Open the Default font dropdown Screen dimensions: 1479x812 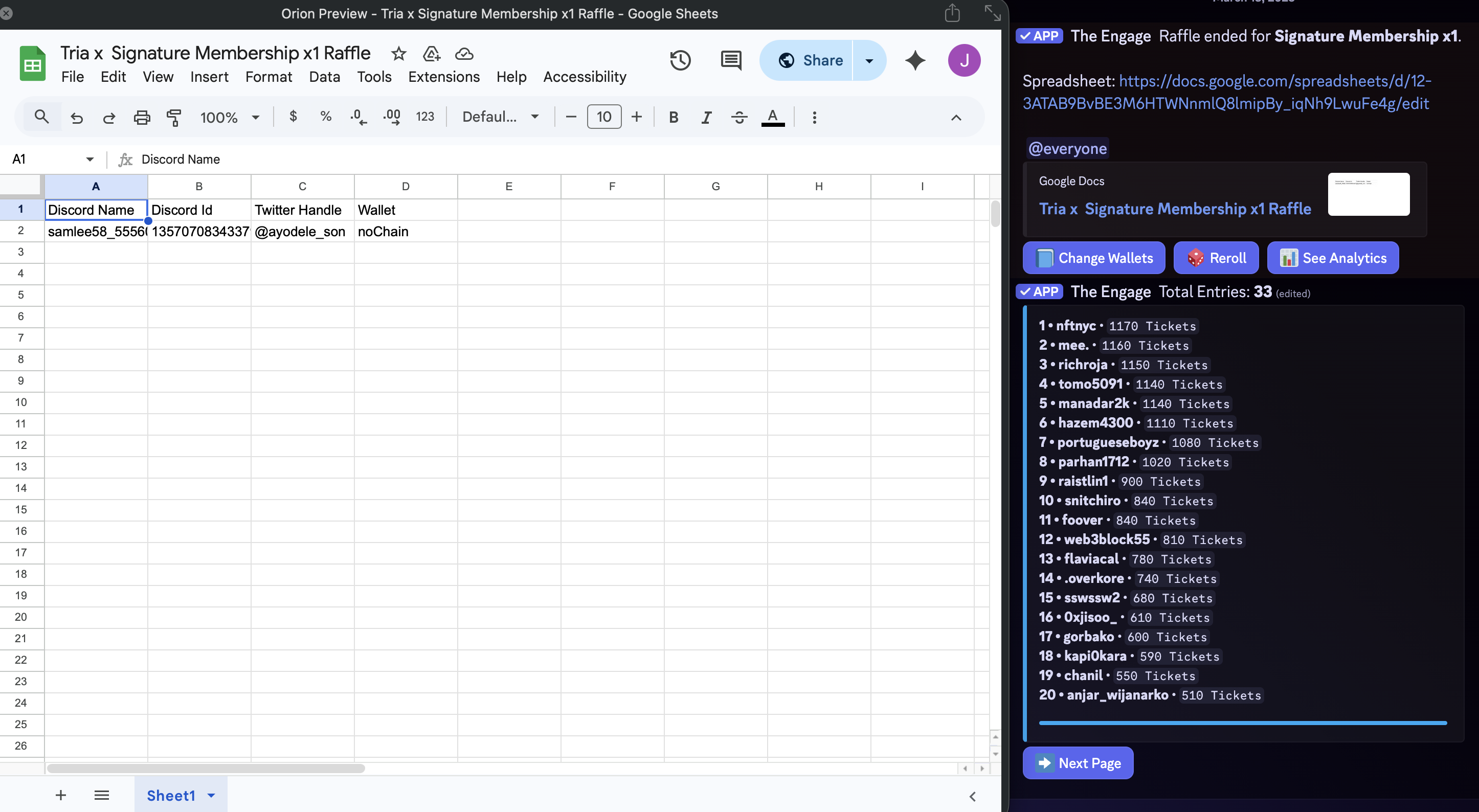498,117
